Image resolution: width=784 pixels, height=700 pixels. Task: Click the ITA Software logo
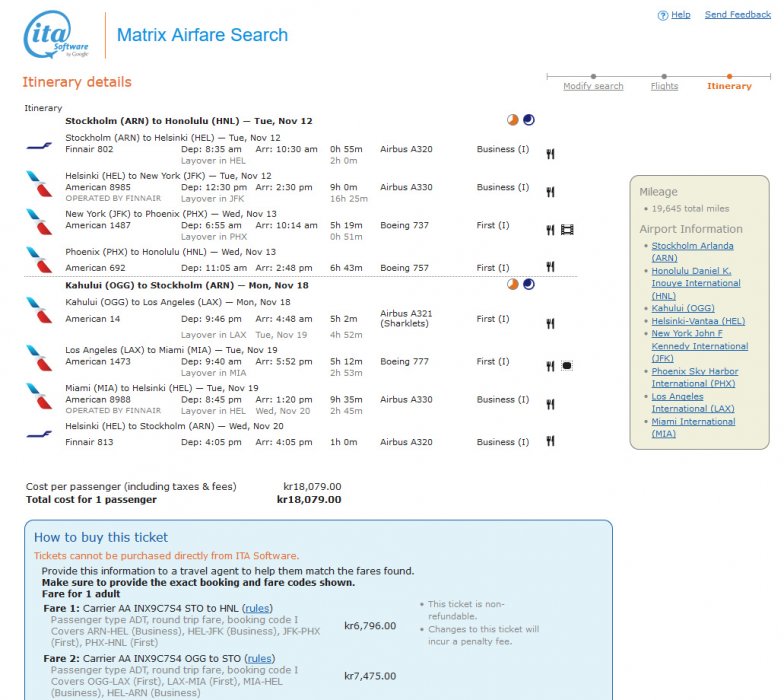[56, 35]
